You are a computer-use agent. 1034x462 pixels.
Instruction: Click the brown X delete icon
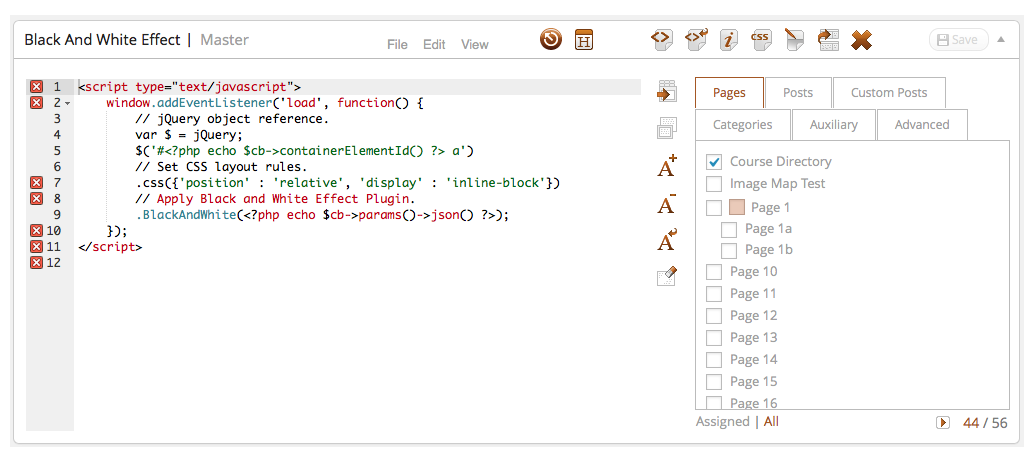(x=861, y=40)
